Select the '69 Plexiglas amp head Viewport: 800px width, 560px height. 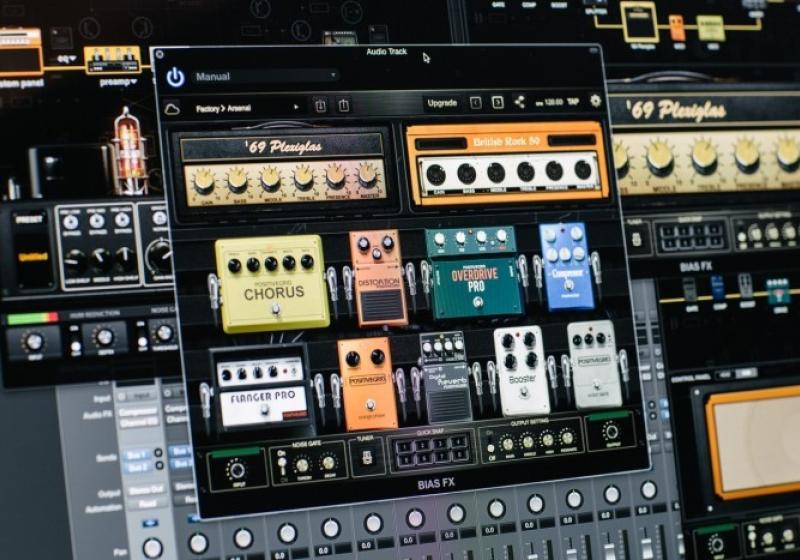pyautogui.click(x=285, y=171)
